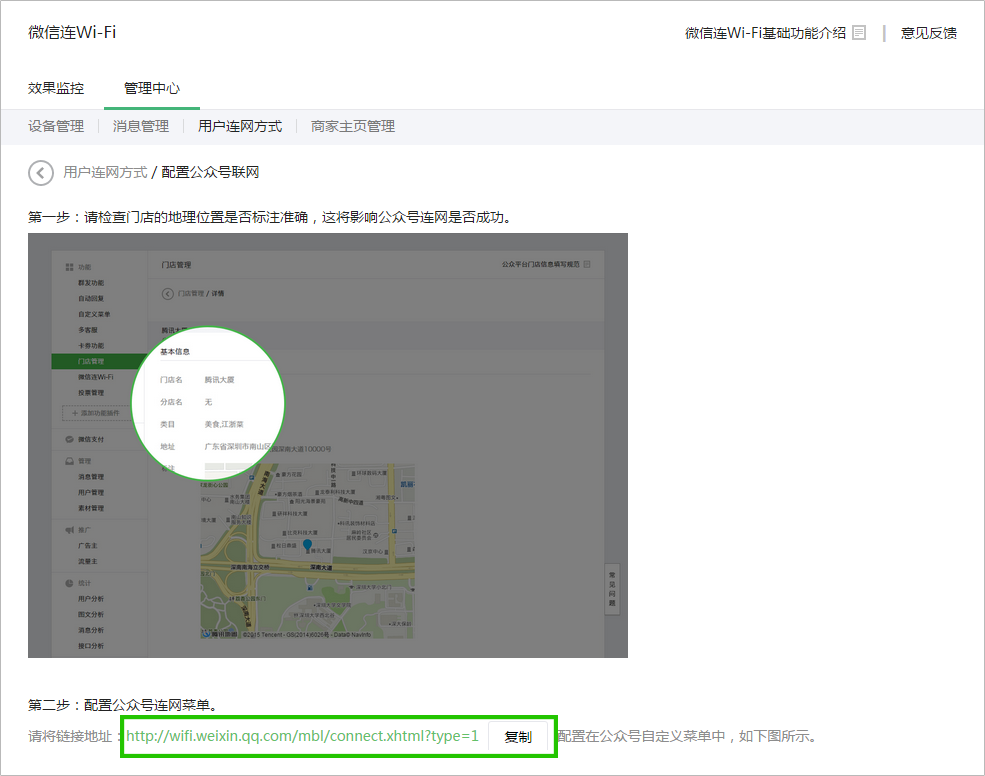Click the back arrow circle beside 用户连网方式 breadcrumb
This screenshot has height=776, width=985.
40,173
